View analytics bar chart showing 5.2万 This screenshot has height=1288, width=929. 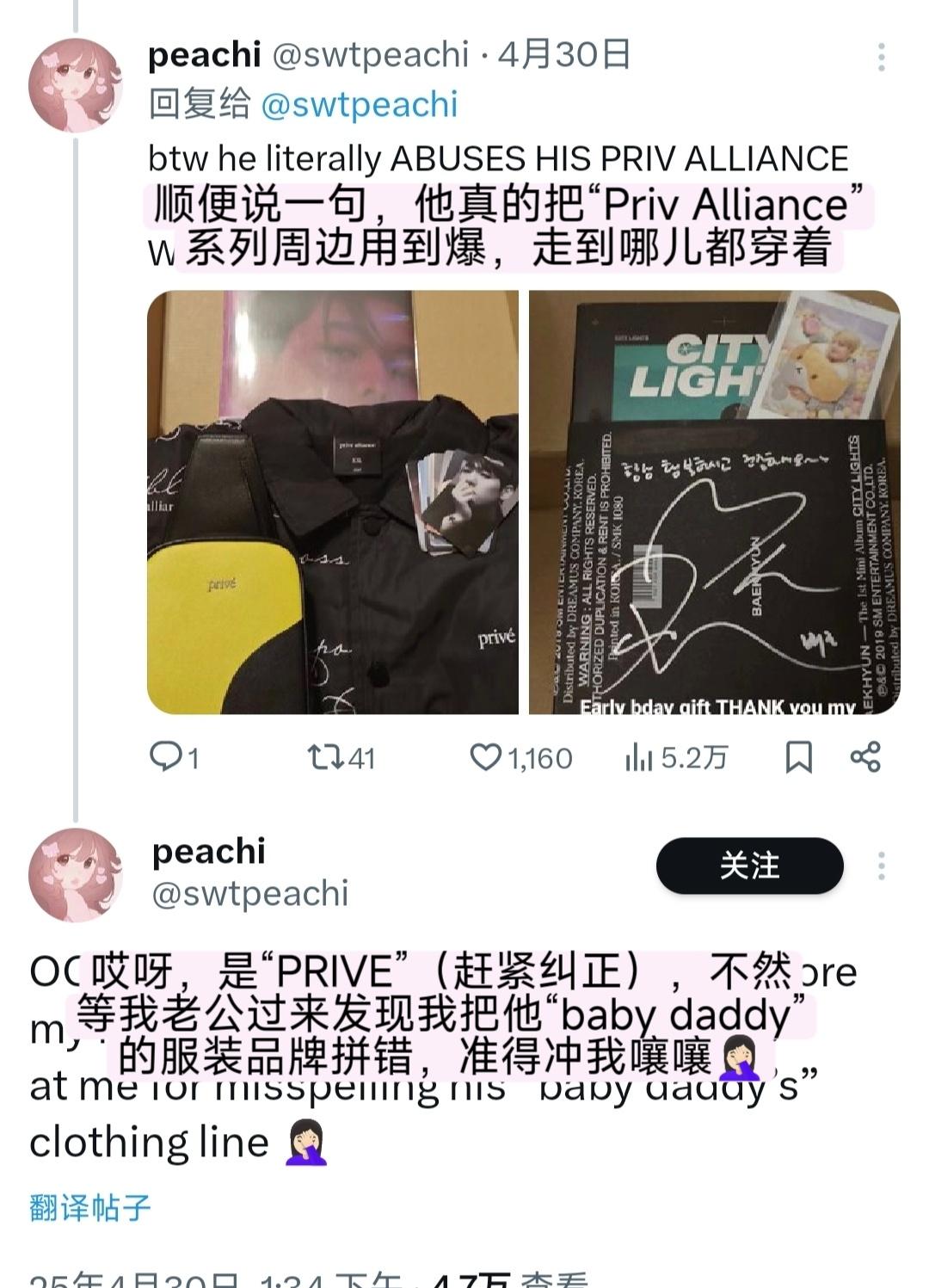638,757
